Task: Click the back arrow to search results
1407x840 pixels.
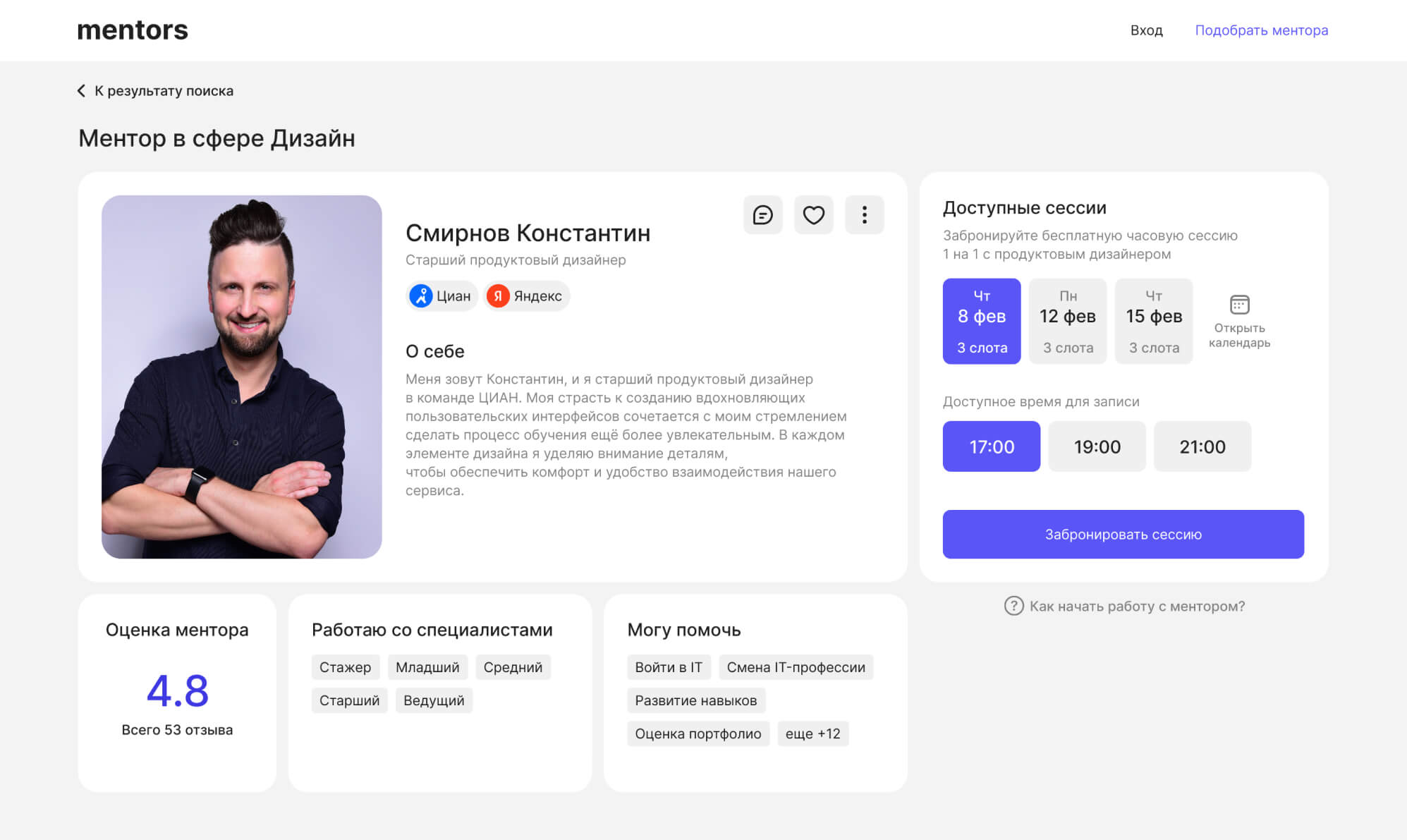Action: [x=82, y=91]
